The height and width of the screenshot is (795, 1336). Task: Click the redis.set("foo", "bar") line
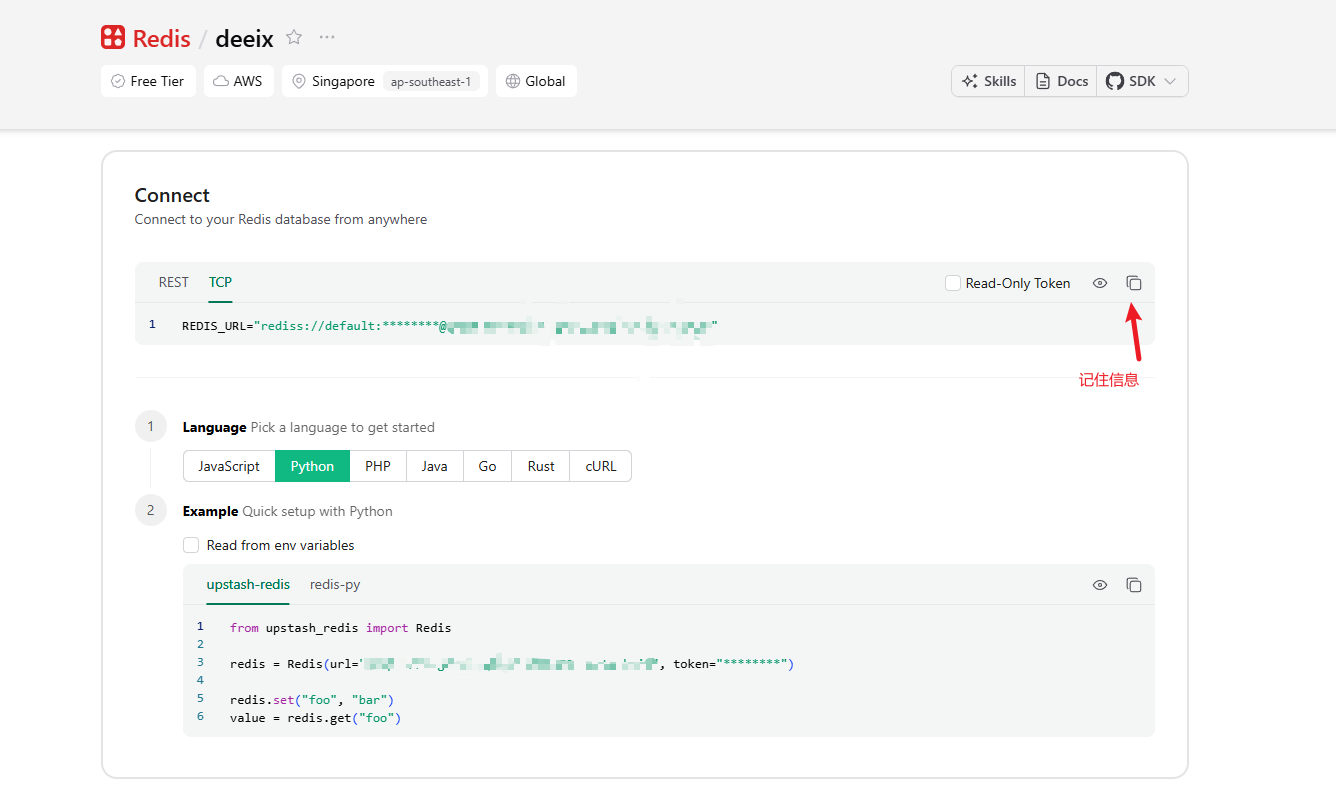point(312,700)
